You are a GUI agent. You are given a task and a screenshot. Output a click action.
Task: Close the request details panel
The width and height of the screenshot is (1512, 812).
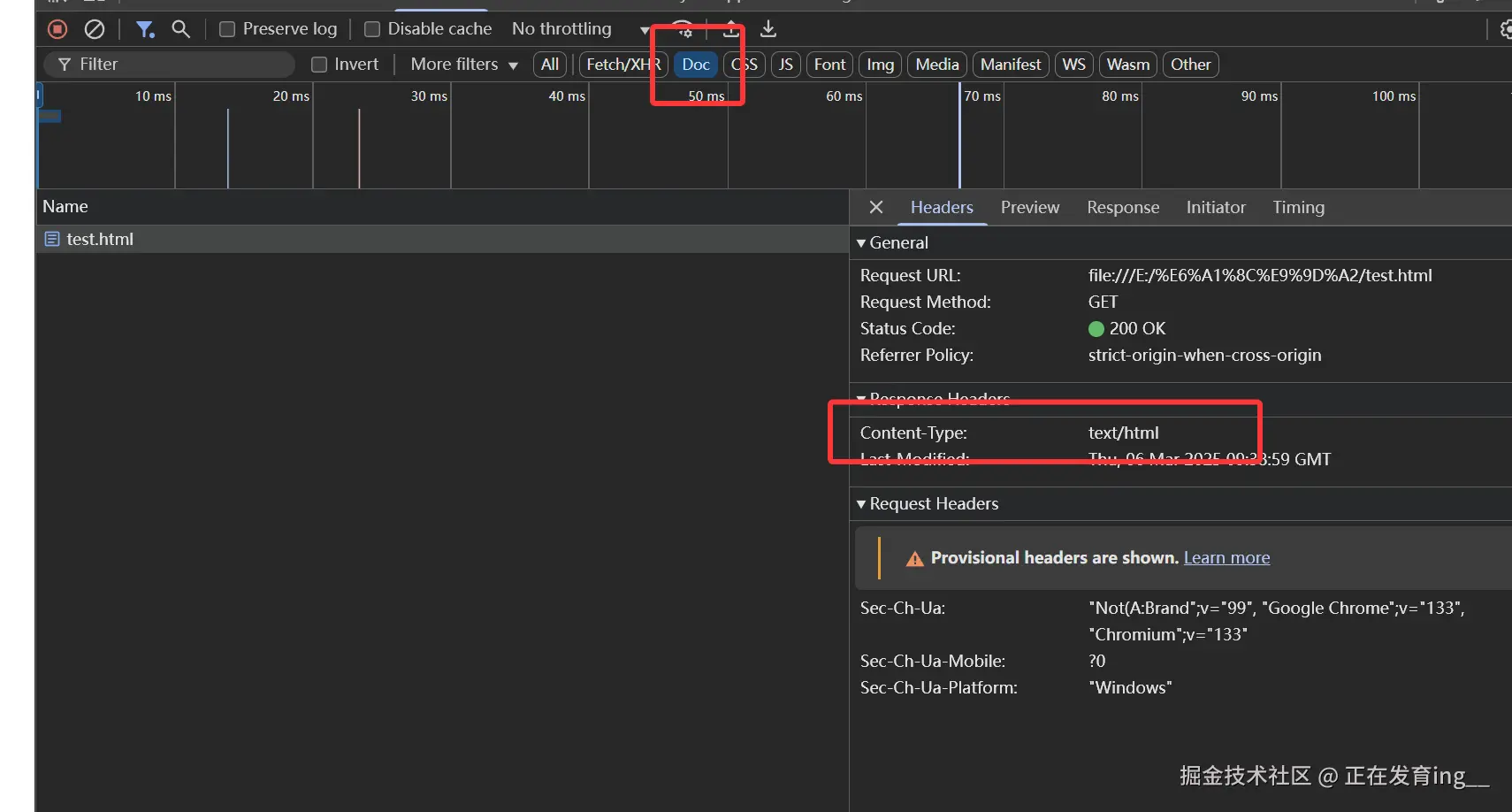(x=876, y=207)
